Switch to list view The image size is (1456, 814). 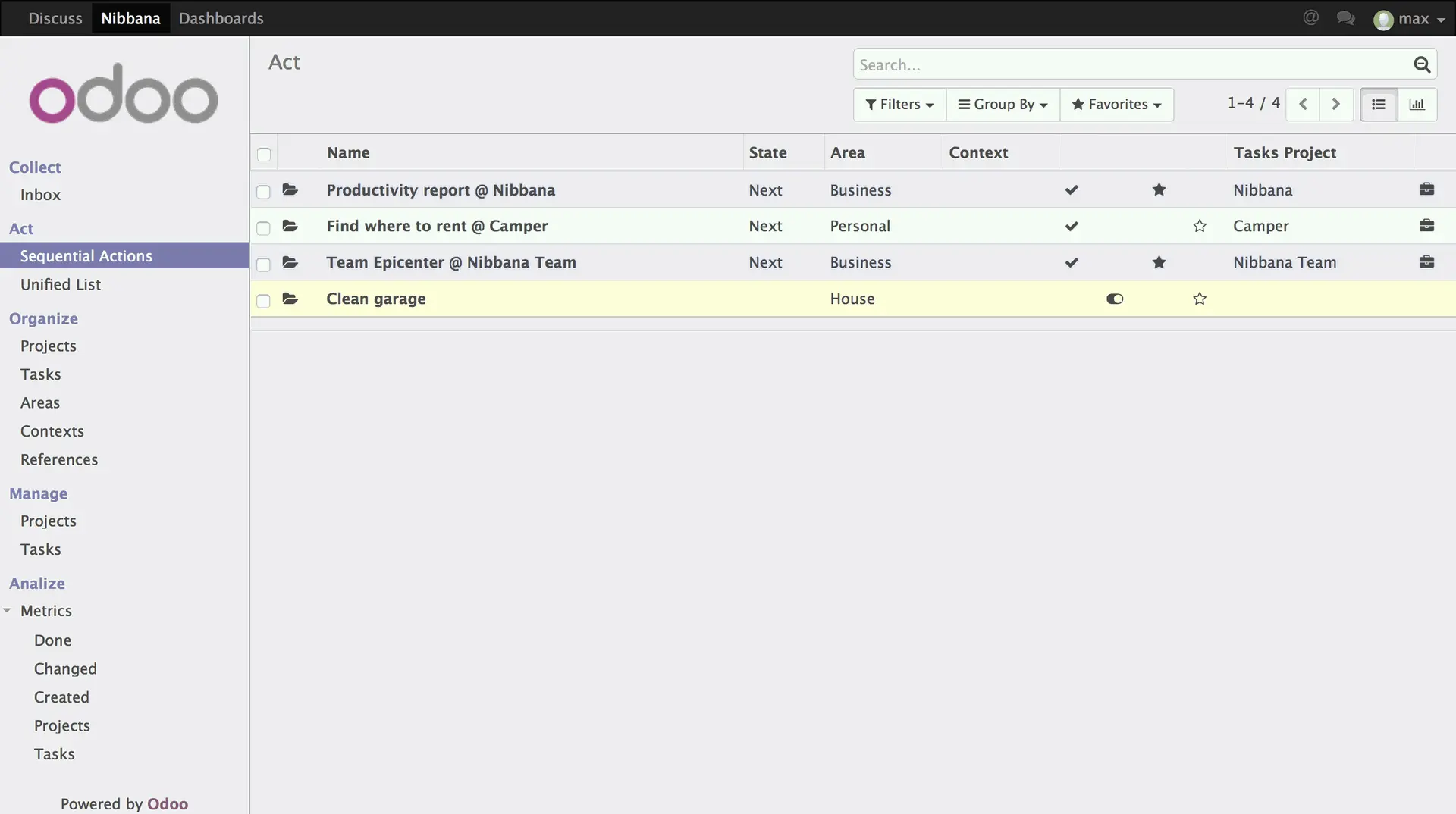click(1379, 105)
